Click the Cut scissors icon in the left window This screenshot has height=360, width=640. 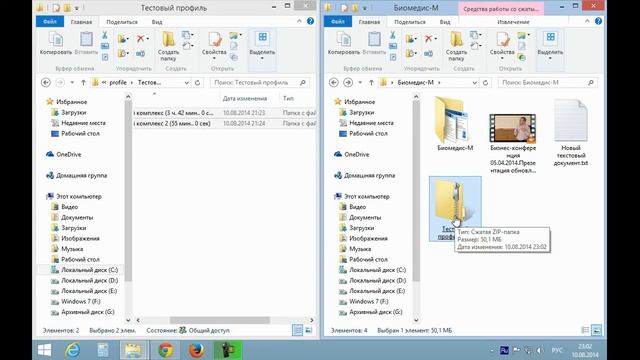(x=105, y=36)
